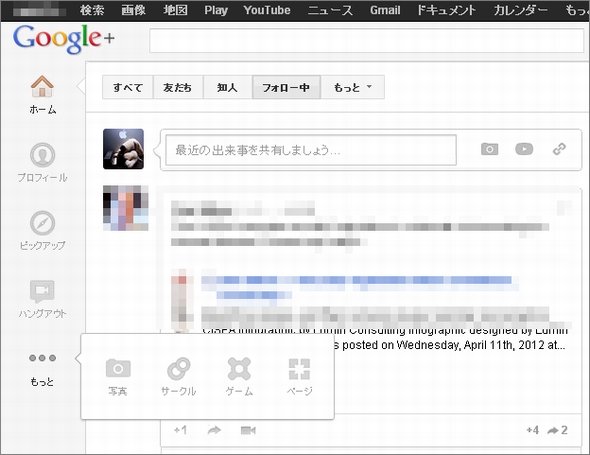The image size is (590, 455).
Task: Share the post with arrow icon
Action: tap(214, 430)
